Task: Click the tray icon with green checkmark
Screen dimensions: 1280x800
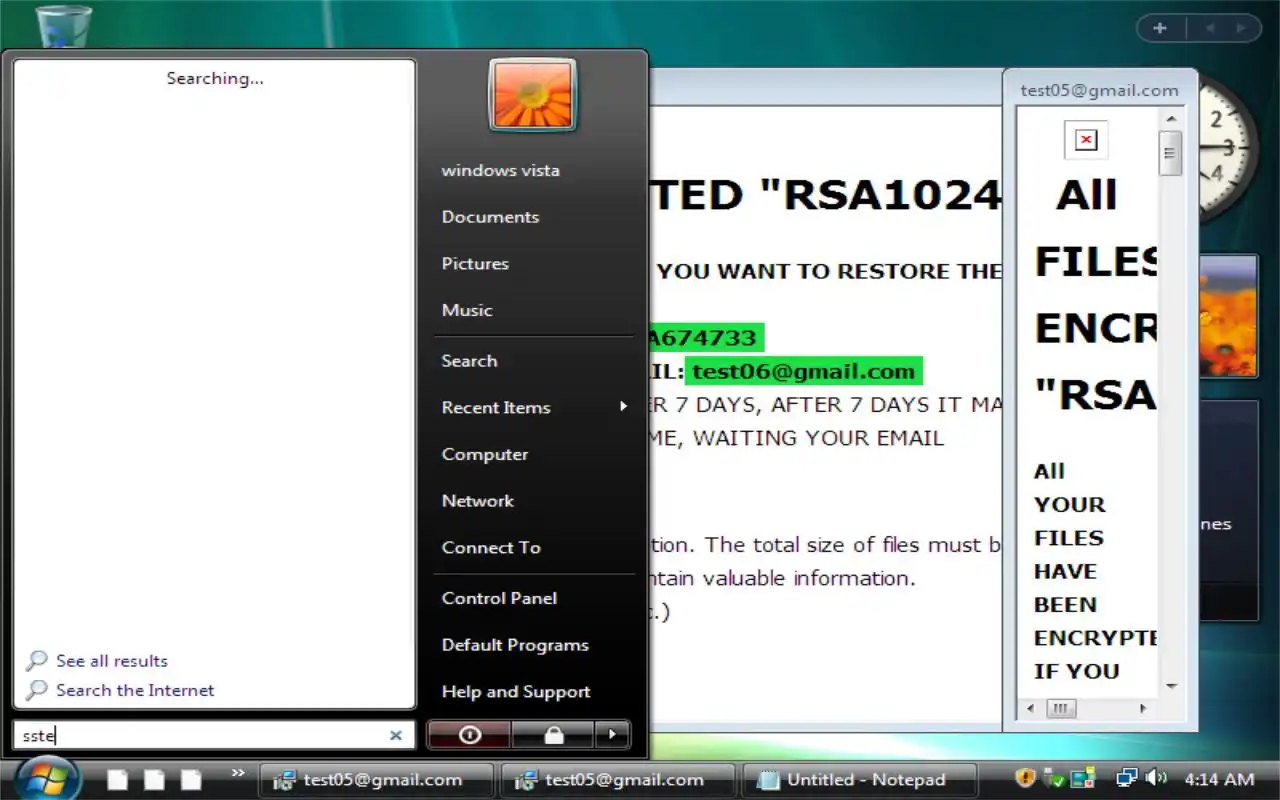Action: 1053,777
